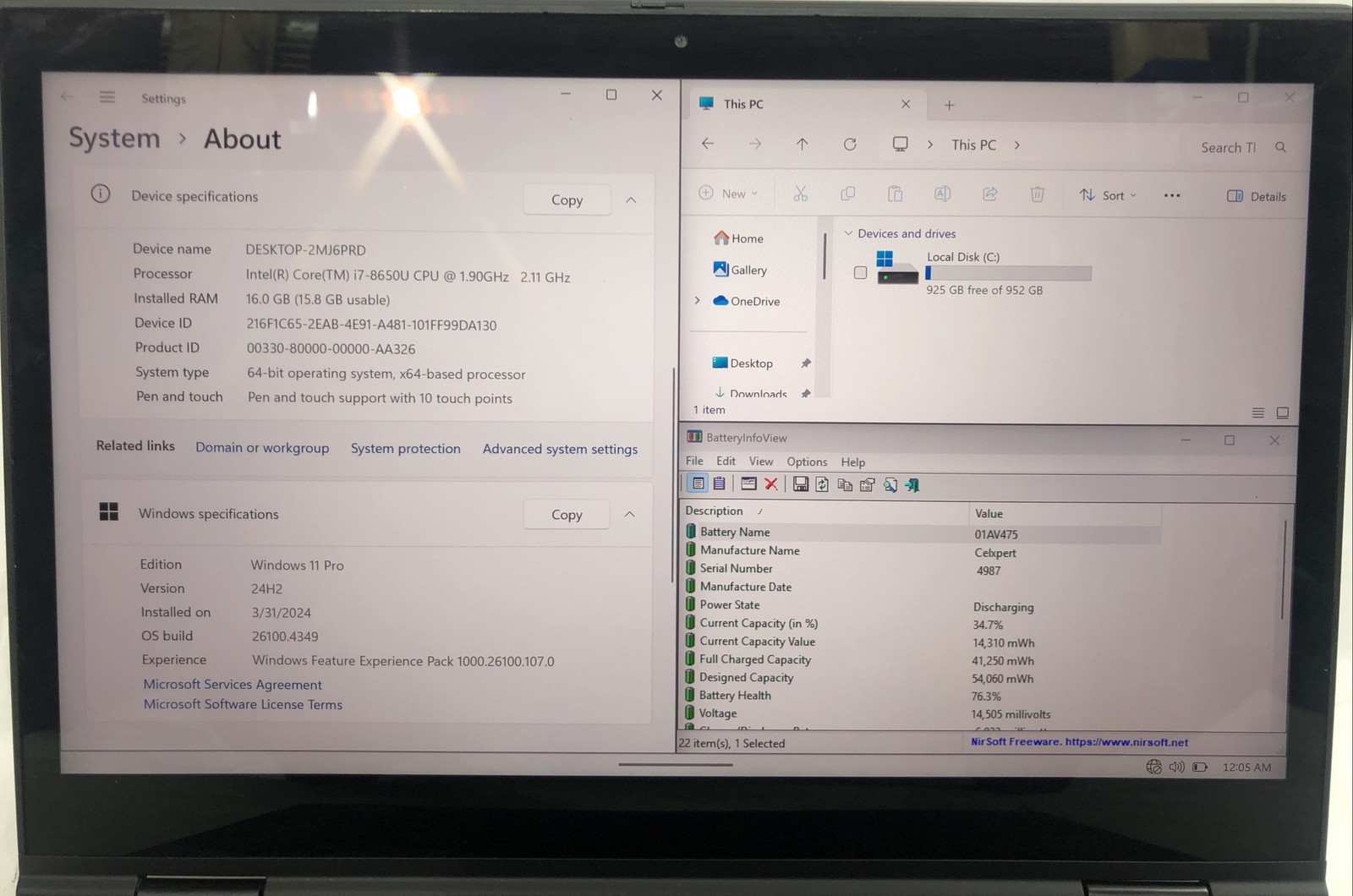Switch Explorer to details list view icon
Viewport: 1353px width, 896px height.
[1258, 412]
